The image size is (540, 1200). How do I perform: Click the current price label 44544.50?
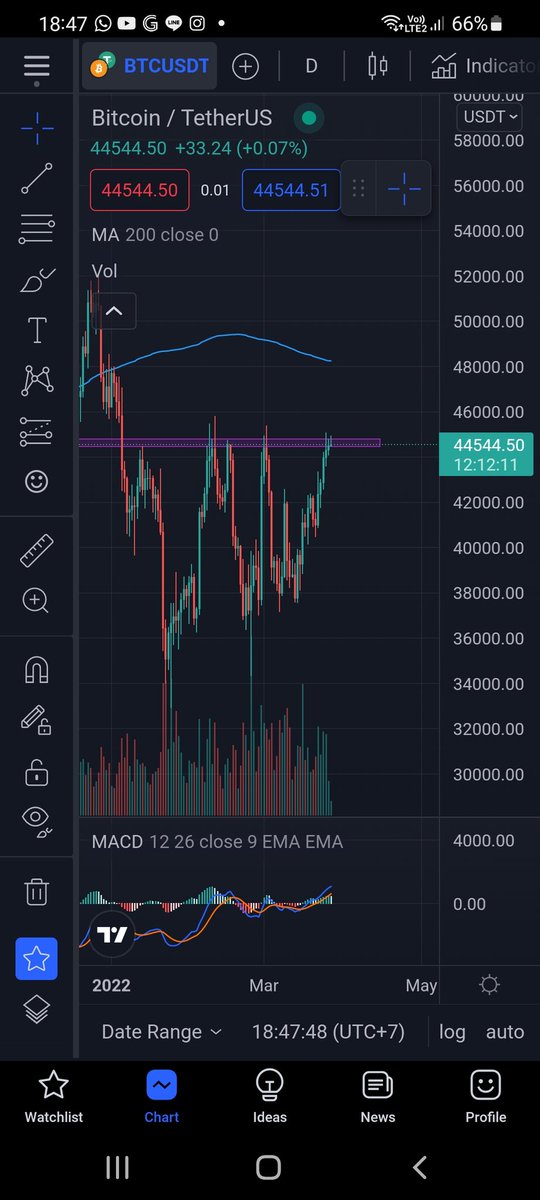pyautogui.click(x=487, y=455)
